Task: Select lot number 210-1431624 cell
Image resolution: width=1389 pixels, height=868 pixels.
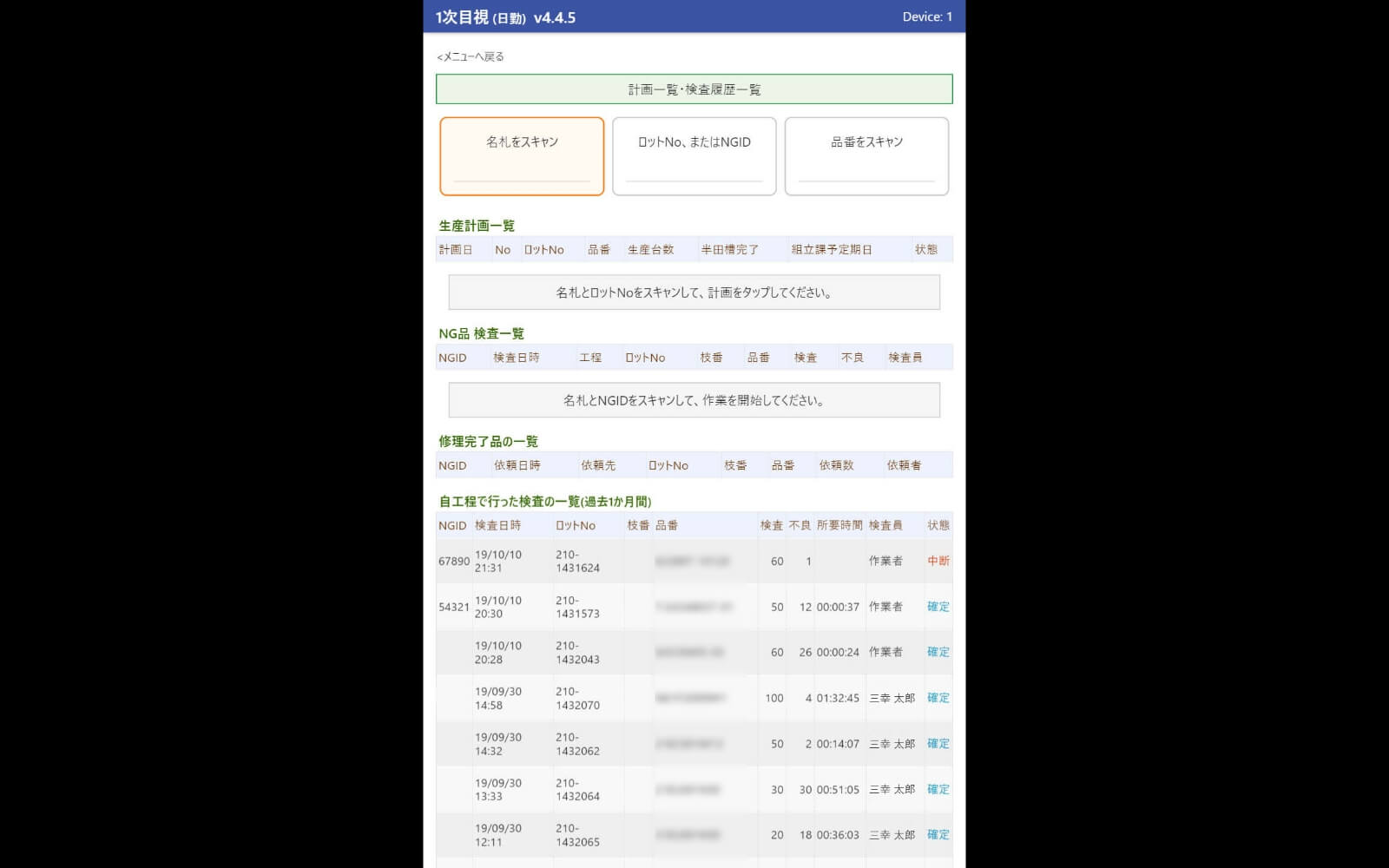Action: [x=577, y=562]
